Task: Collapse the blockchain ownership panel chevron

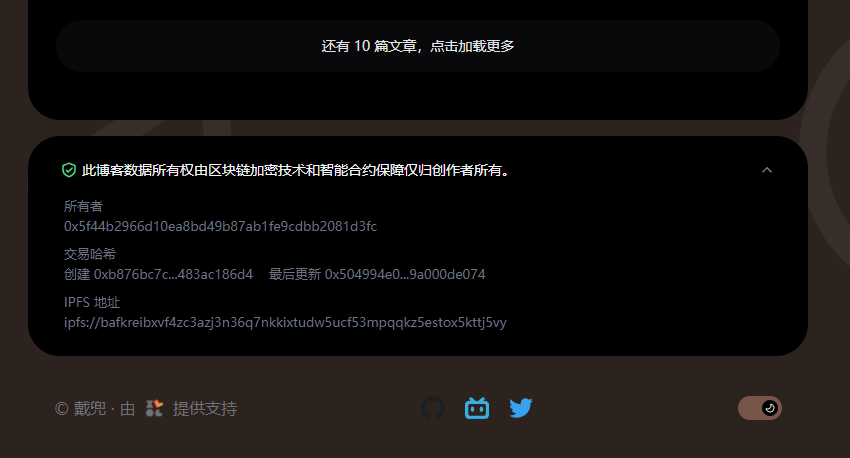Action: pos(767,170)
